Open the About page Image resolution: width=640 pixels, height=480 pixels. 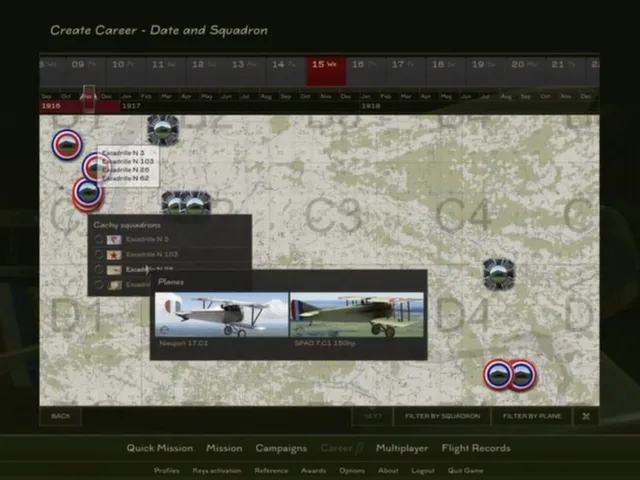(388, 471)
